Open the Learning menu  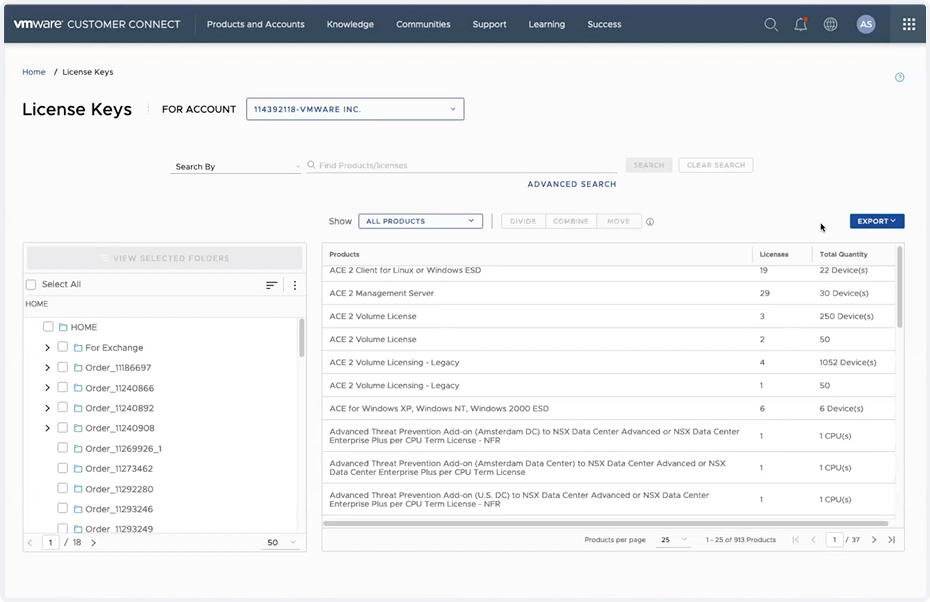(546, 24)
